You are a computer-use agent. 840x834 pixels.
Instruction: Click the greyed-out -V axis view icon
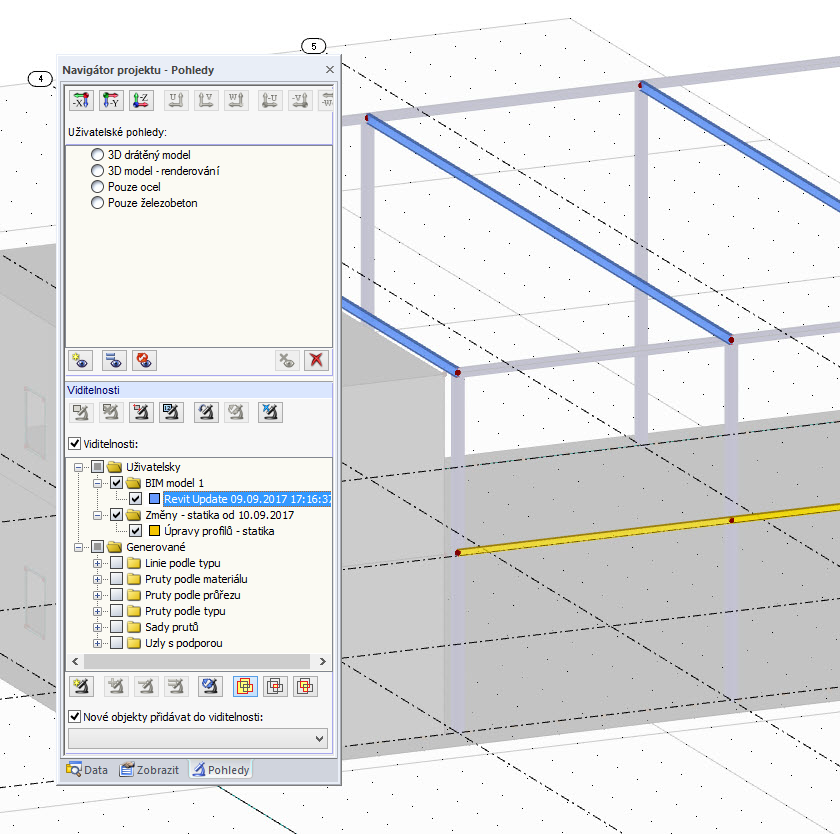301,100
